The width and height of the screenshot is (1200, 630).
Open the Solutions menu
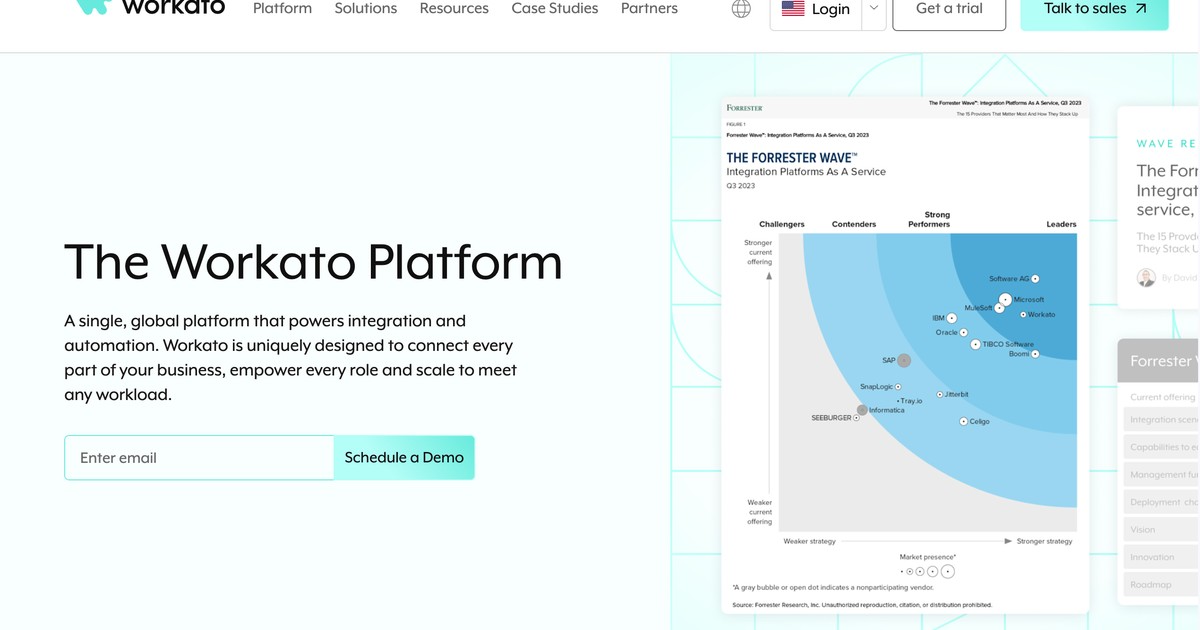pos(366,8)
